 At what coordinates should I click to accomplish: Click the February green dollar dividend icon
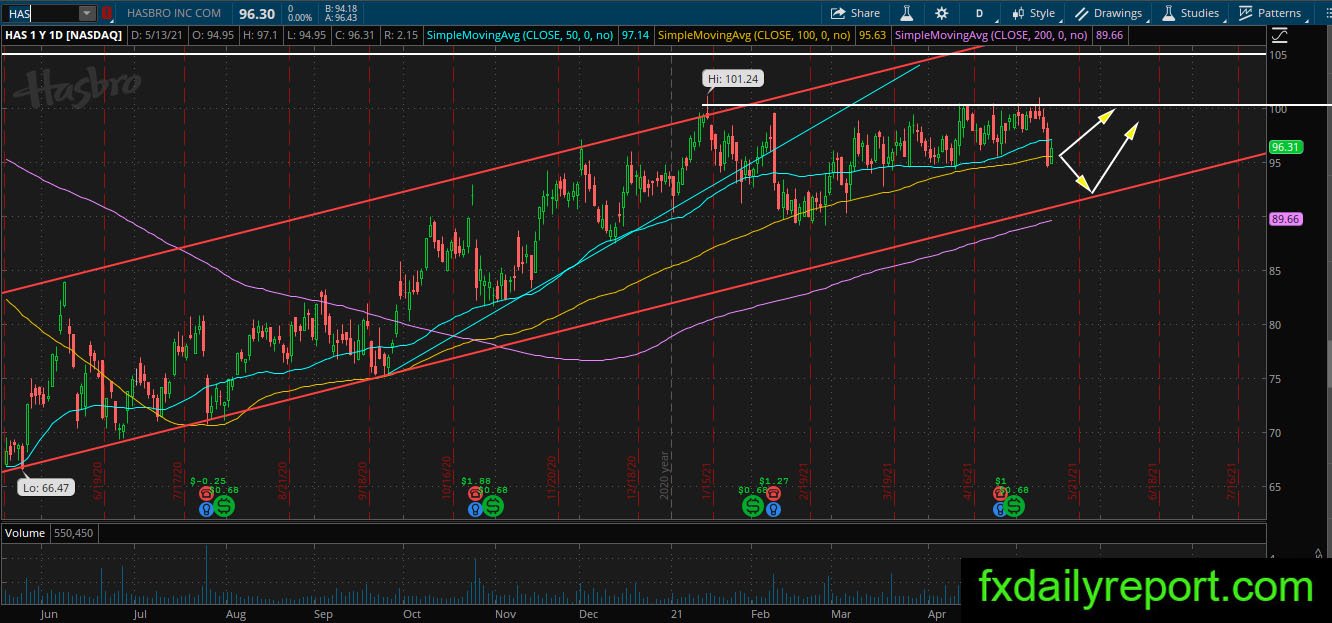(752, 506)
